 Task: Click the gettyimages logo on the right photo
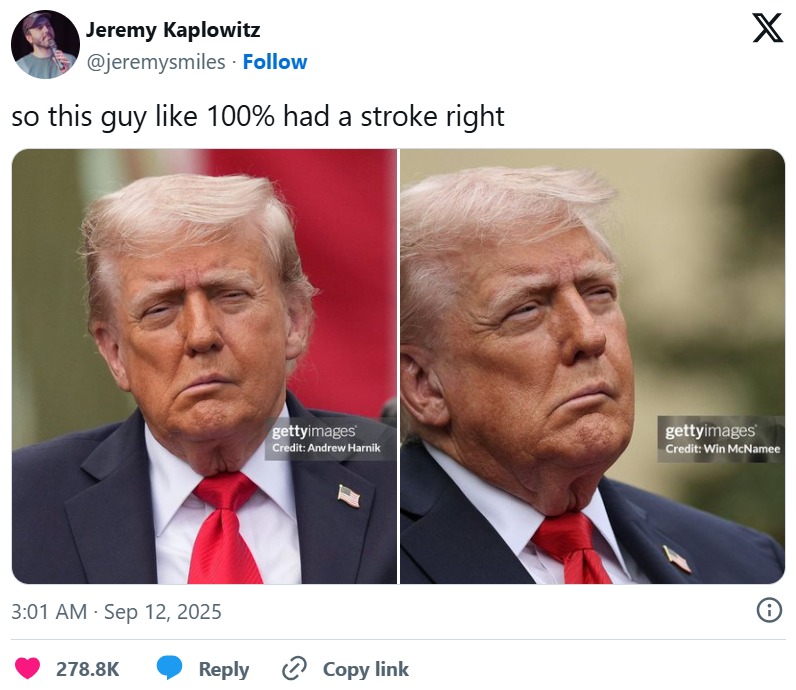[710, 432]
